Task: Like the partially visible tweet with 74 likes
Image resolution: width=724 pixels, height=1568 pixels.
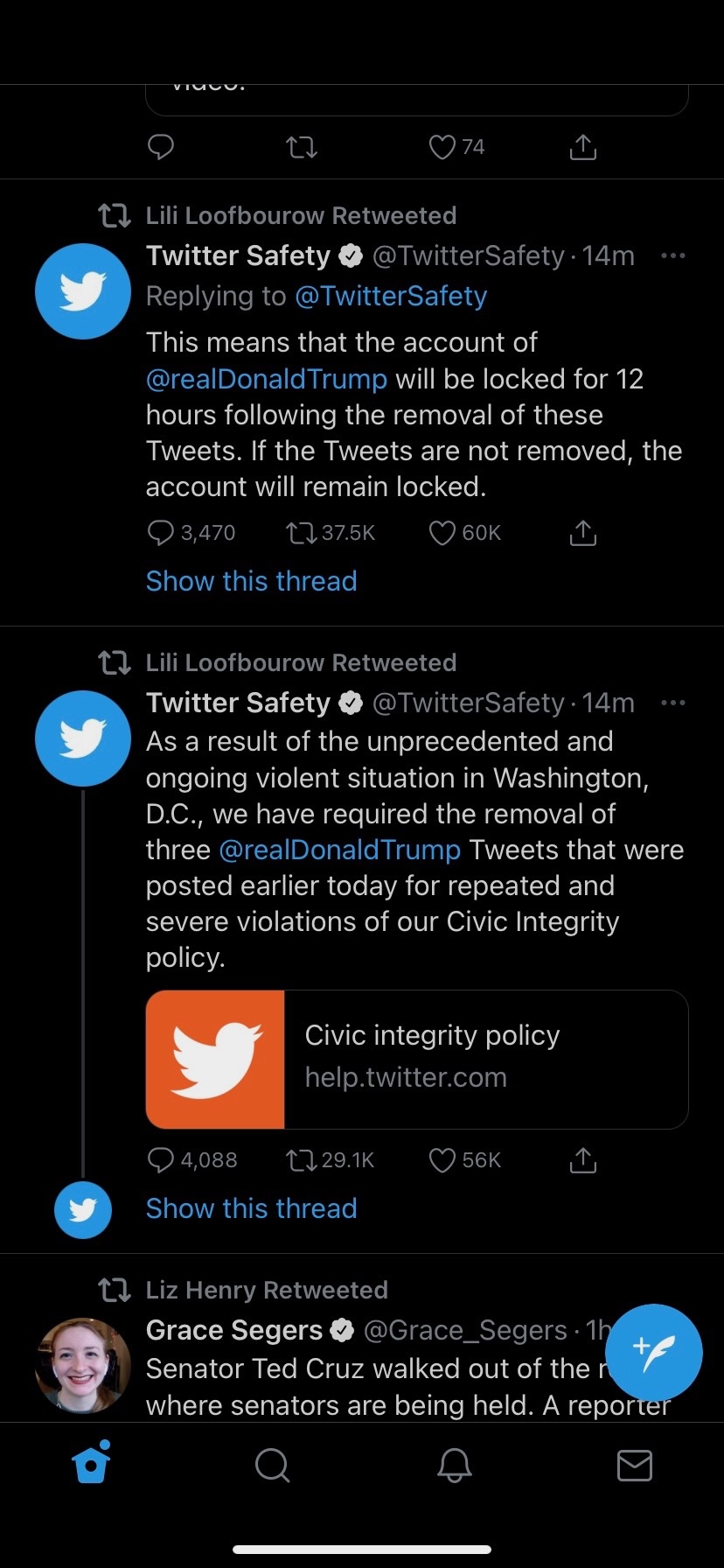Action: pyautogui.click(x=442, y=147)
